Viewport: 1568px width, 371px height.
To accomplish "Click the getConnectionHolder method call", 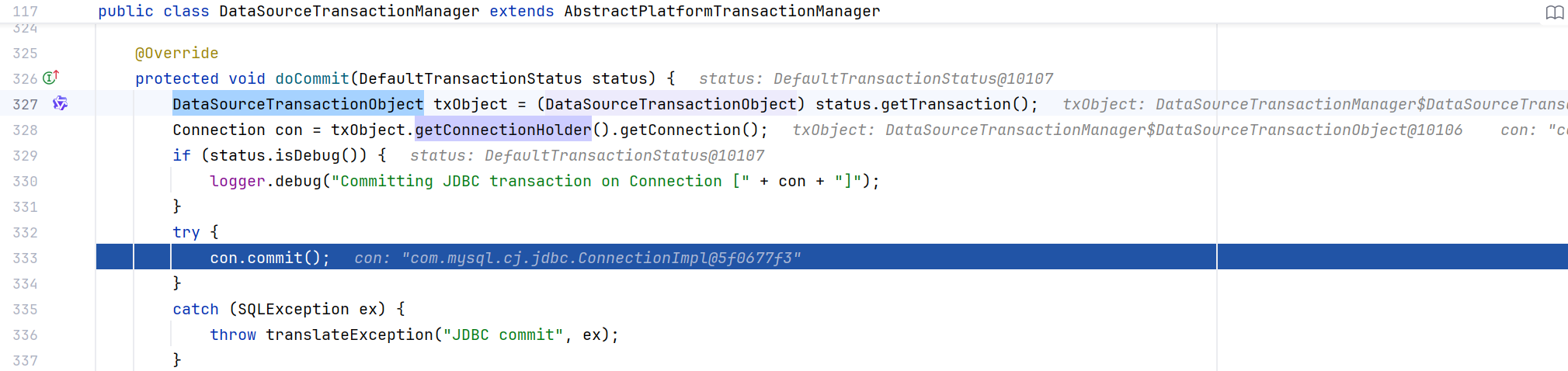I will 503,130.
